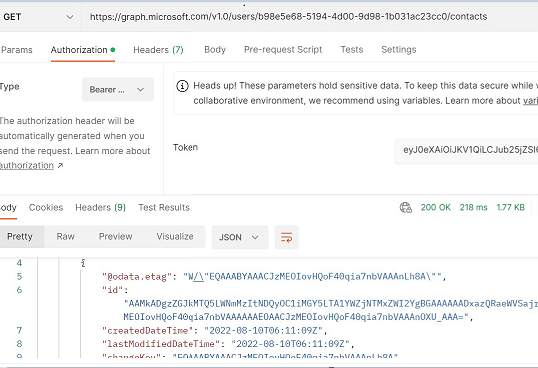Image resolution: width=538 pixels, height=368 pixels.
Task: Switch the response view to Raw
Action: (x=66, y=237)
